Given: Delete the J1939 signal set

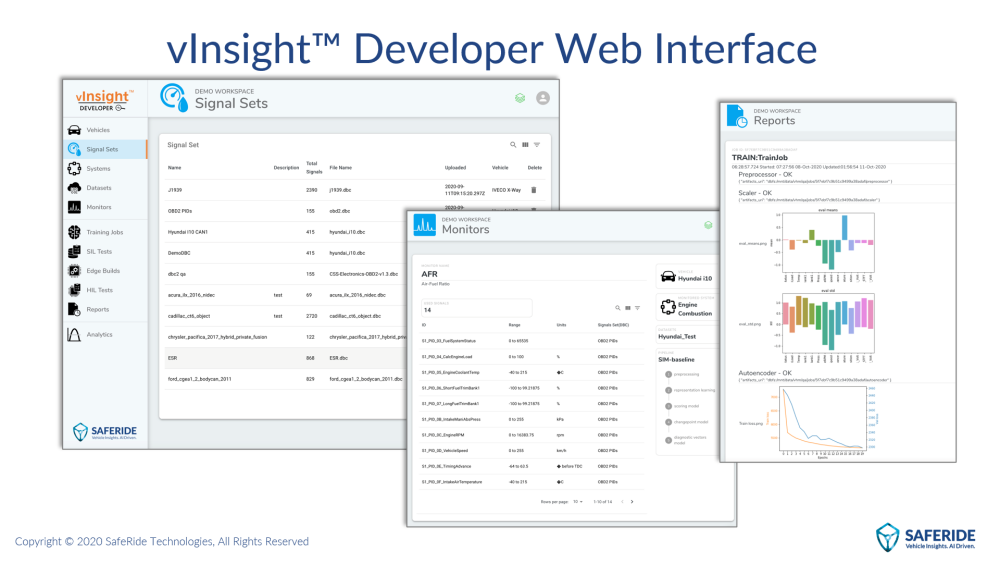Looking at the screenshot, I should click(x=534, y=190).
